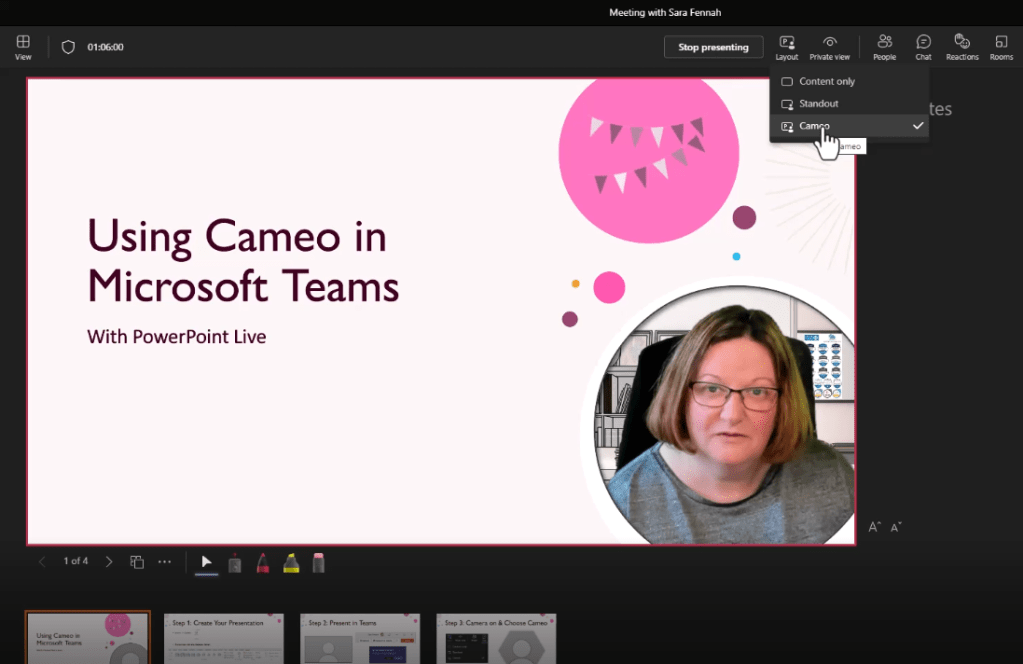Choose Standout layout option
This screenshot has height=664, width=1023.
[818, 104]
